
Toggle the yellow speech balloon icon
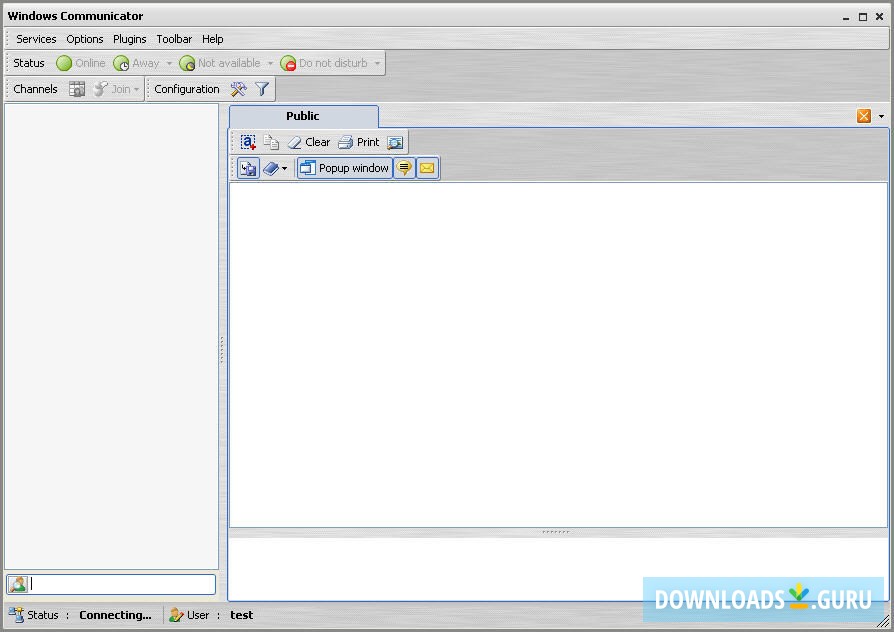point(404,168)
